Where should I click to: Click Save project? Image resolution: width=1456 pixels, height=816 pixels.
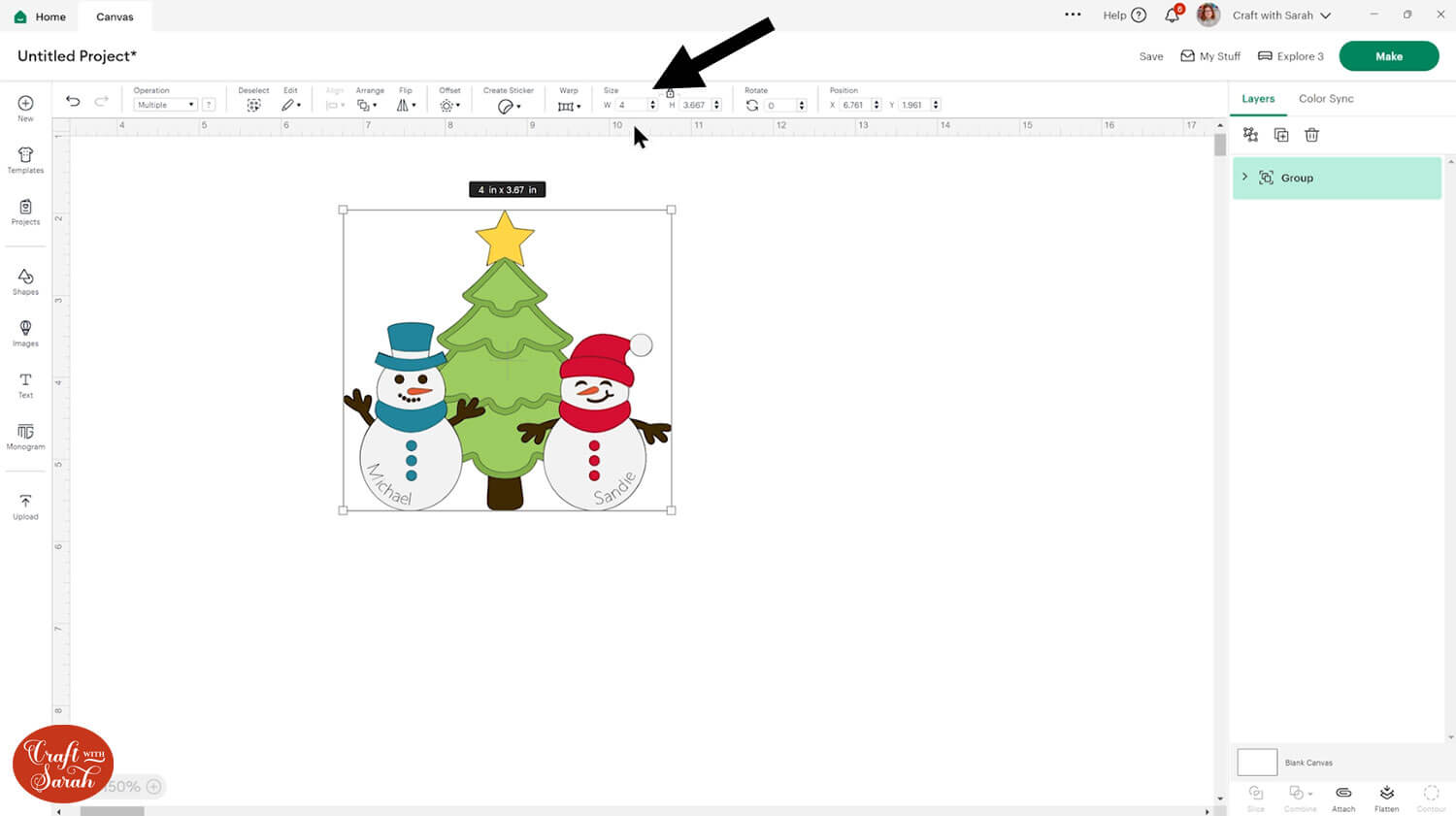(x=1151, y=56)
